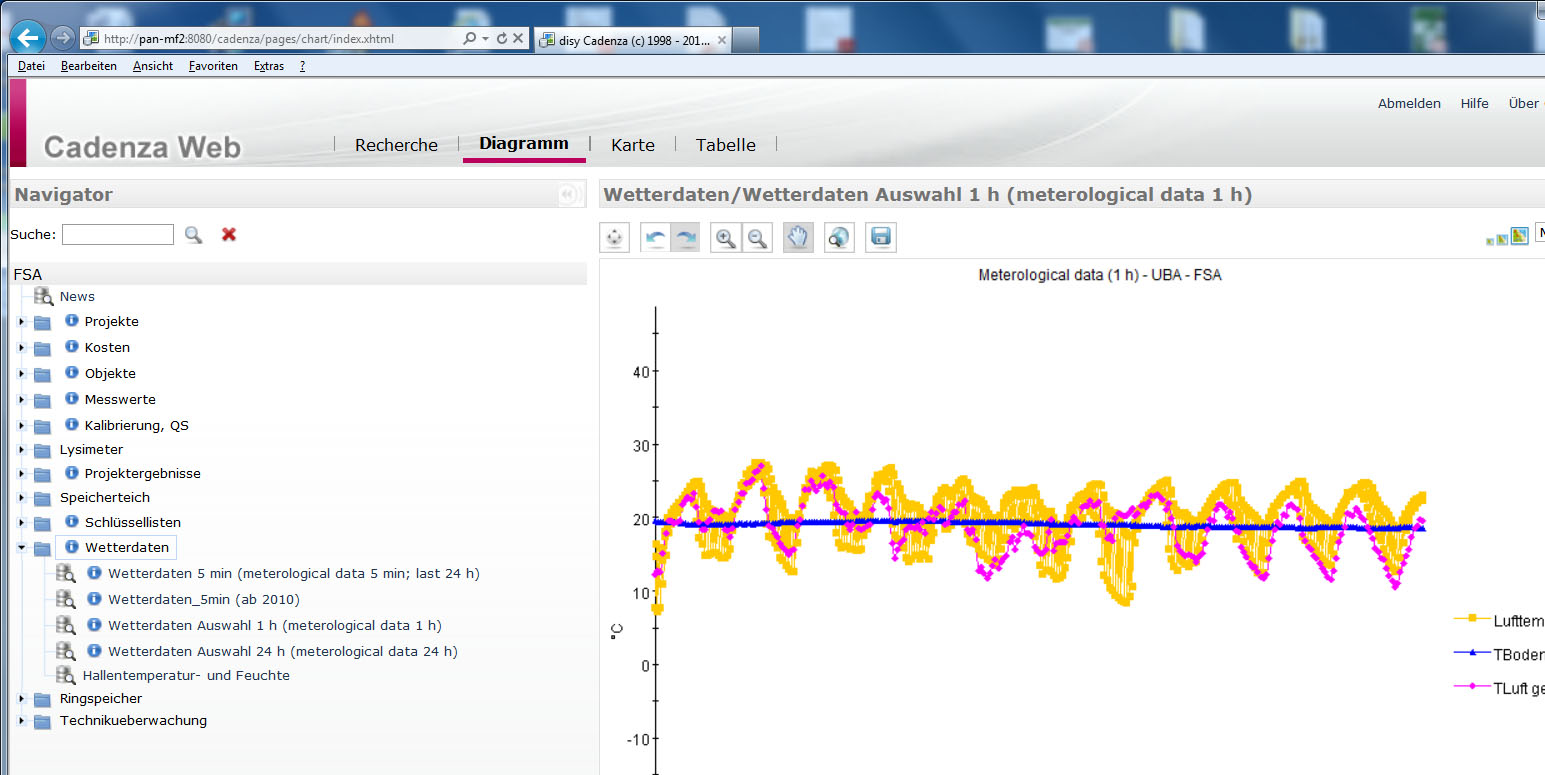Click the undo arrow in chart toolbar
Image resolution: width=1545 pixels, height=775 pixels.
tap(655, 238)
